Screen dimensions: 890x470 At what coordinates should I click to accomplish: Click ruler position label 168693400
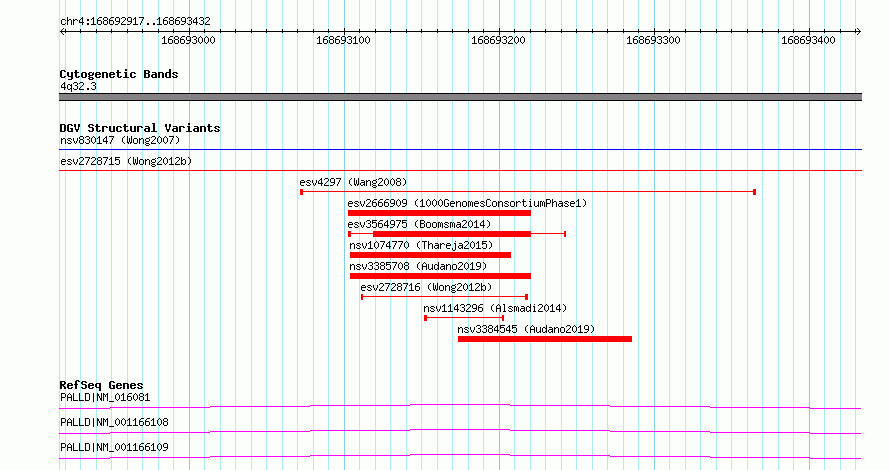coord(808,40)
